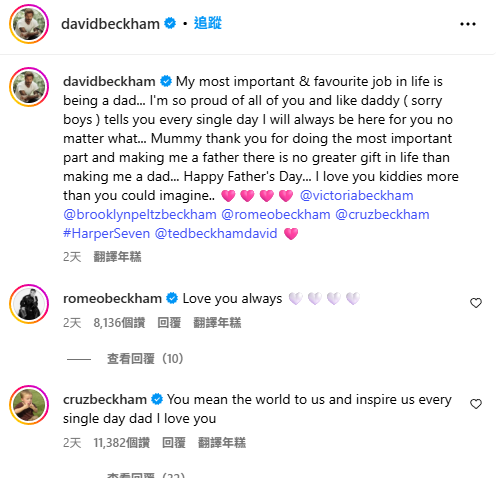Open the three-dots more options menu
The width and height of the screenshot is (496, 478).
pos(468,24)
